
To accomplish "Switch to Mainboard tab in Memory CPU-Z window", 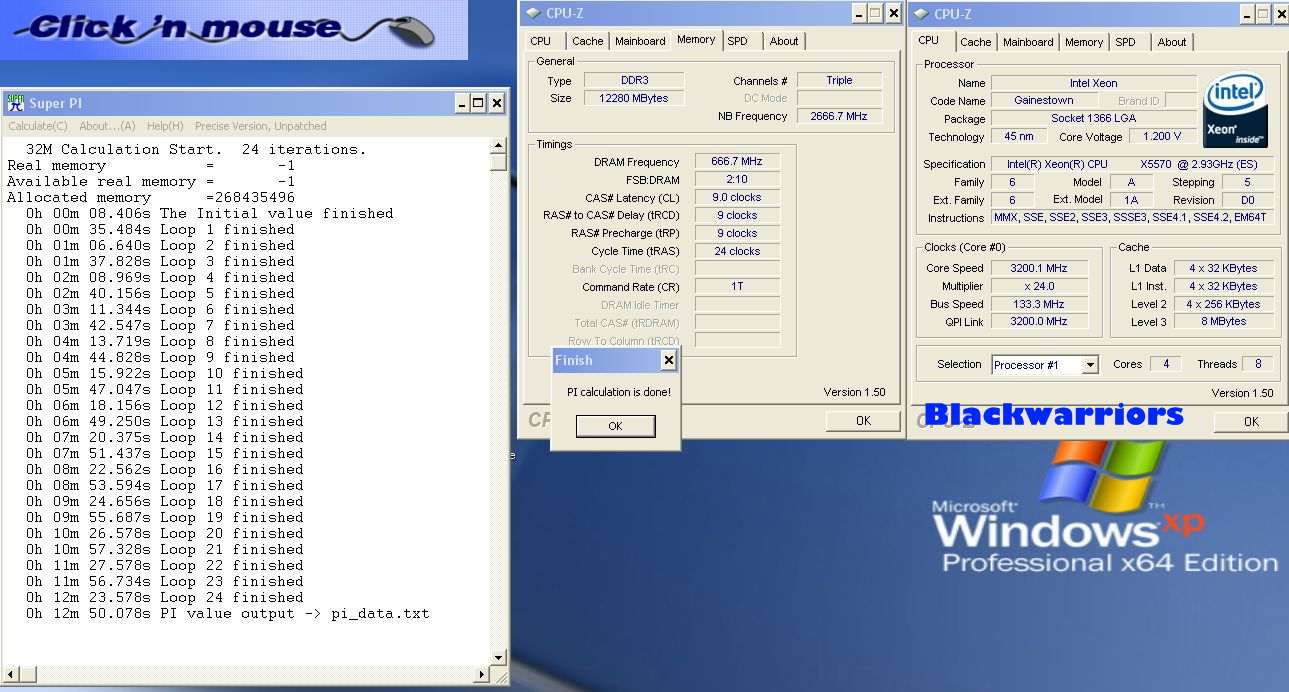I will (x=640, y=41).
